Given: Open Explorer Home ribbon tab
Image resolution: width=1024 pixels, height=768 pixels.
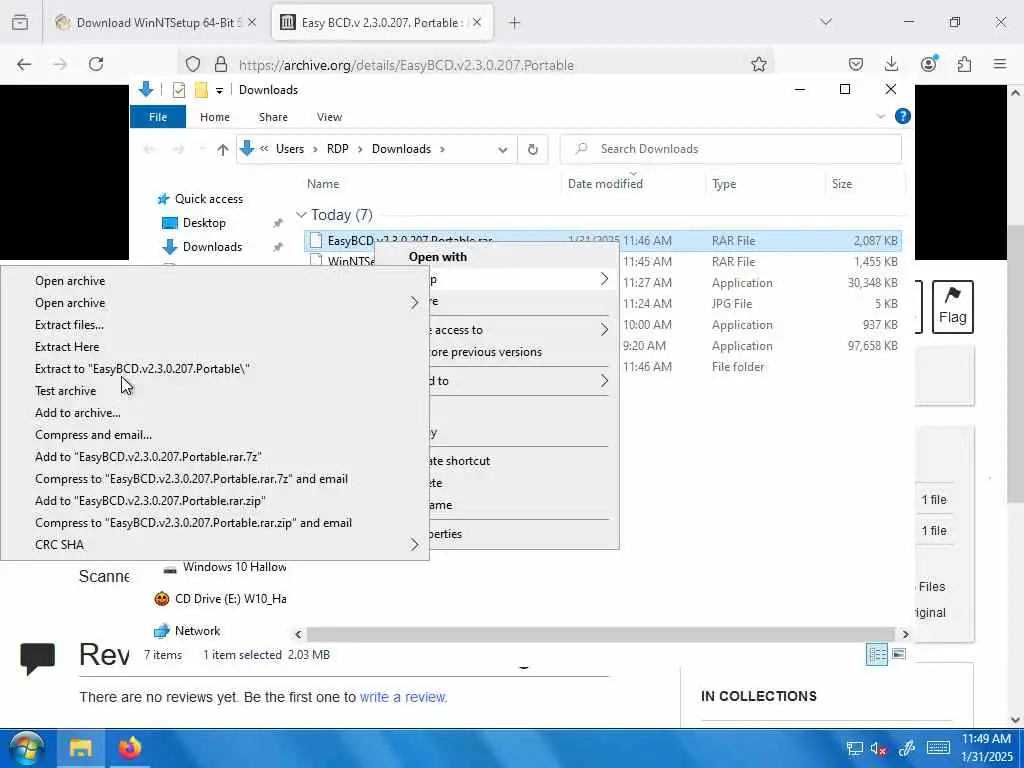Looking at the screenshot, I should point(215,117).
